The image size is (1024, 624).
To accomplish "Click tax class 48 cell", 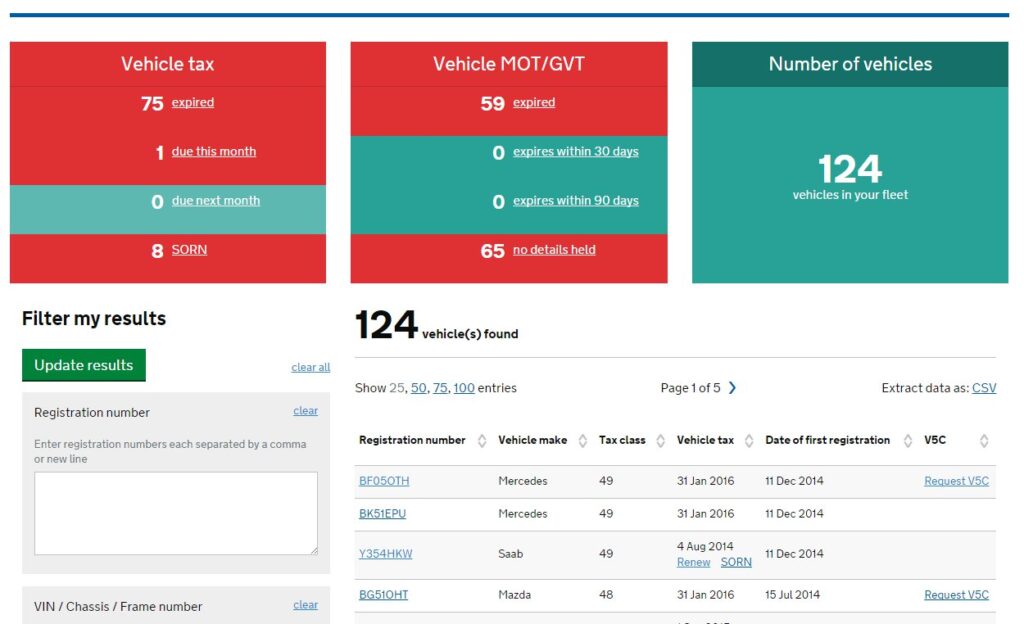I will point(606,595).
